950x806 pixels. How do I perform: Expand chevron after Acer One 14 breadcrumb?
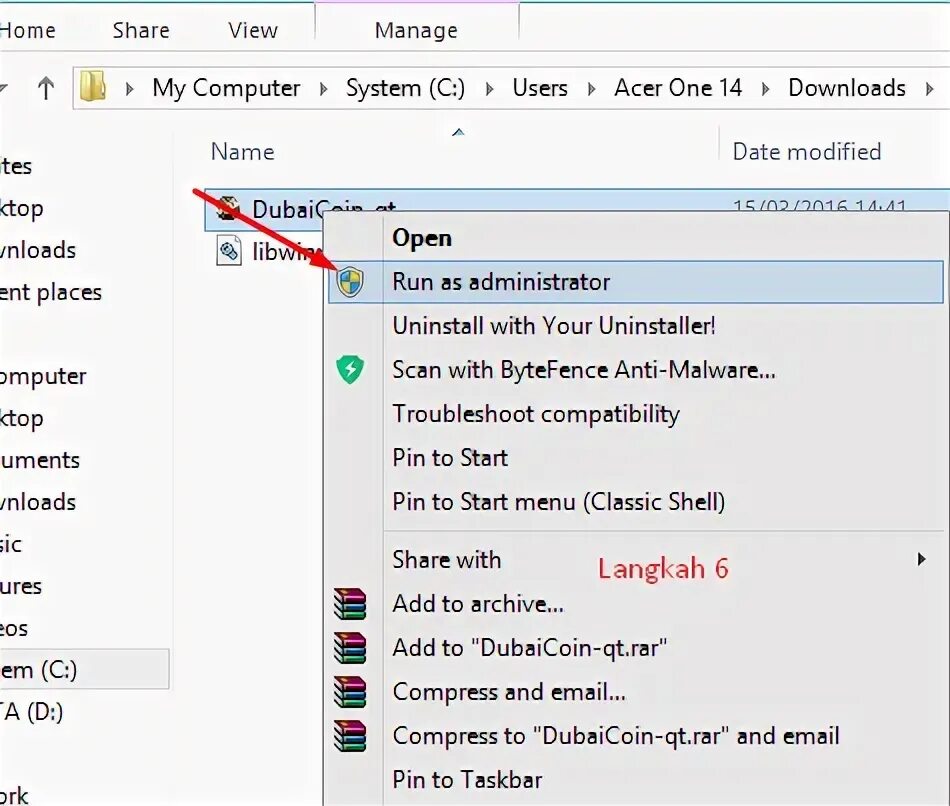765,89
